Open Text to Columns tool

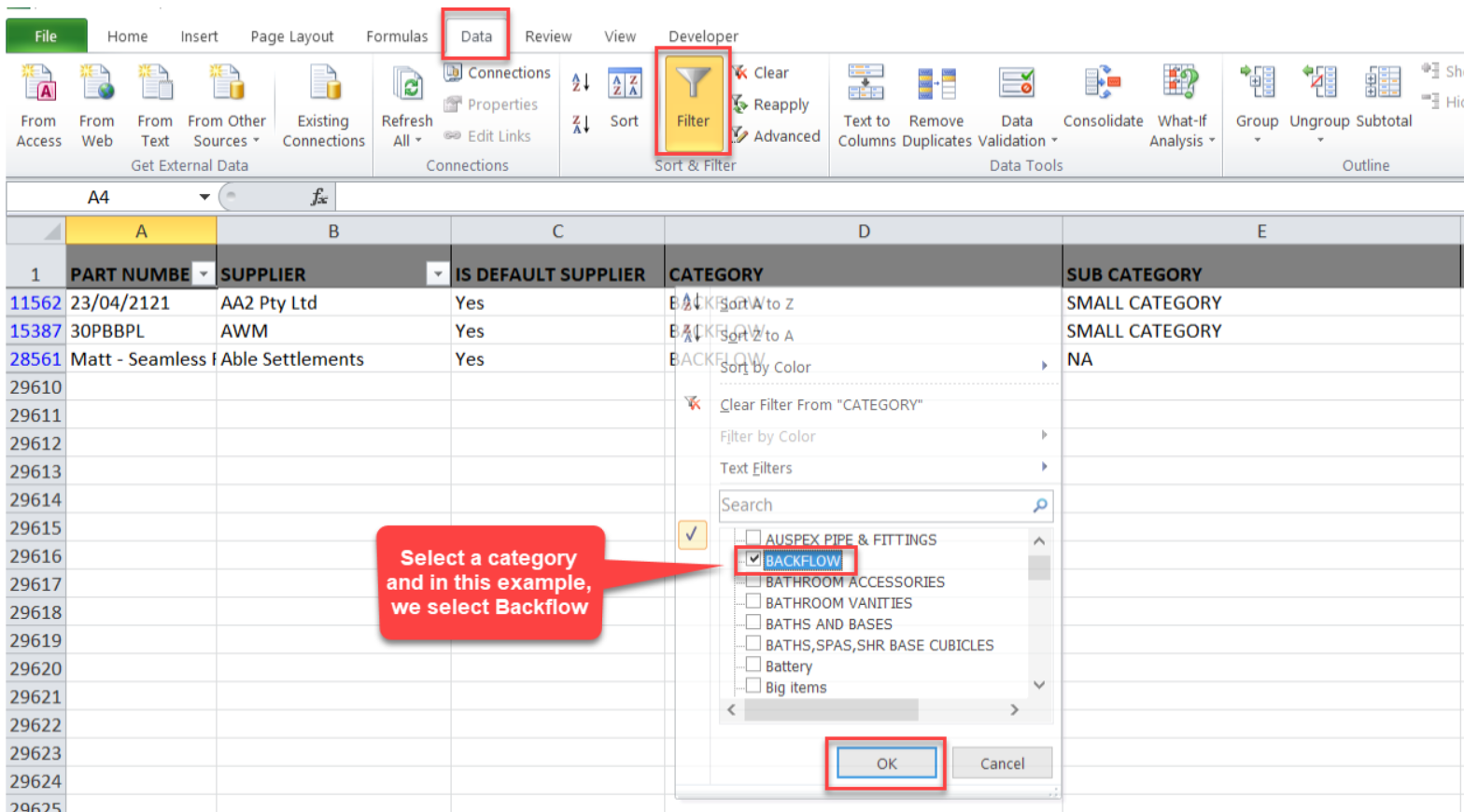pyautogui.click(x=866, y=86)
